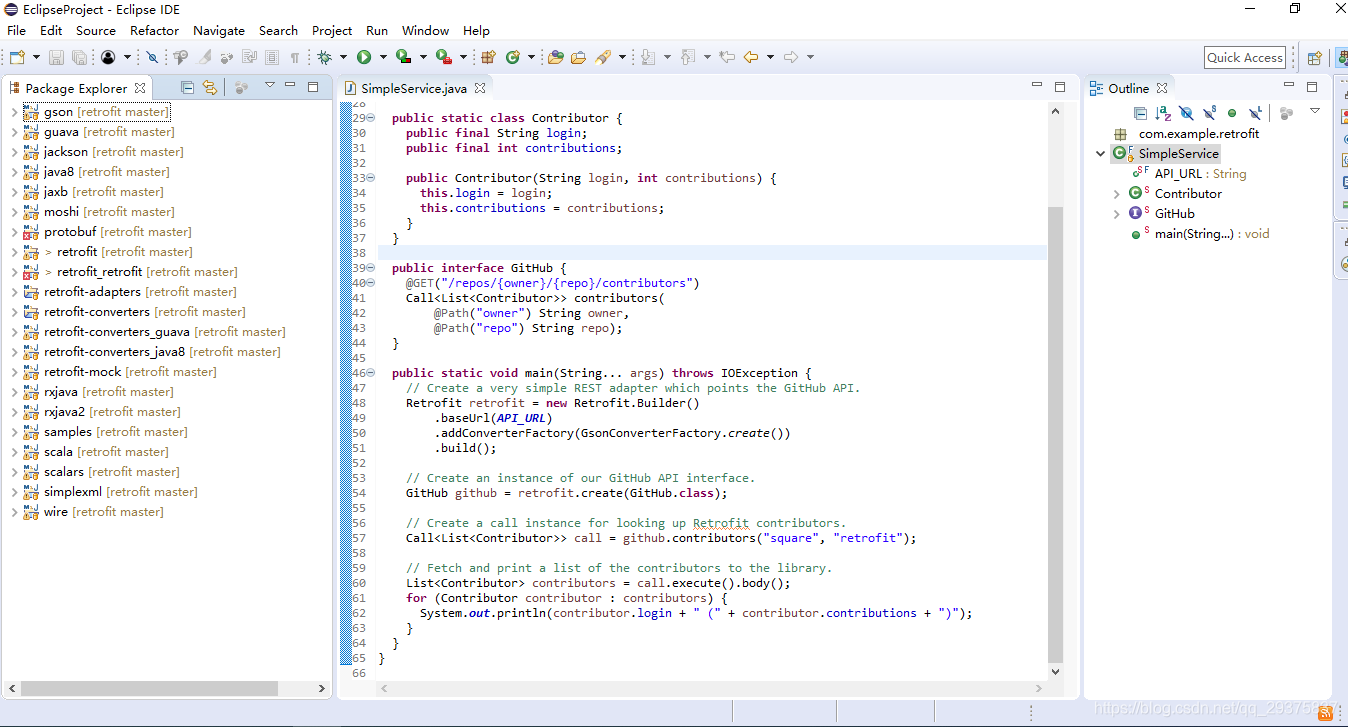Click the New Java Package icon
The image size is (1348, 727).
(x=489, y=57)
